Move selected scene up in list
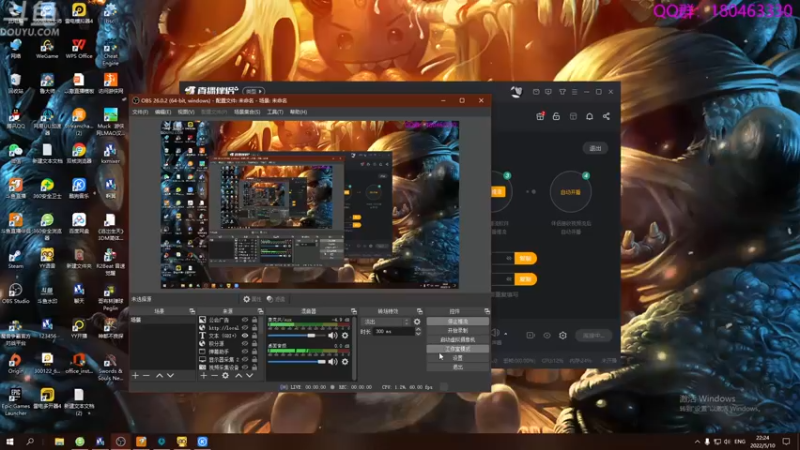 [159, 376]
